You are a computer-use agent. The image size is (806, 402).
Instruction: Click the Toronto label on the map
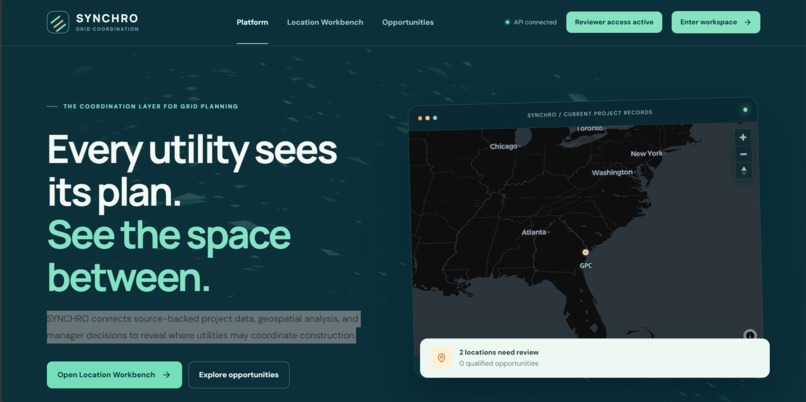[589, 128]
